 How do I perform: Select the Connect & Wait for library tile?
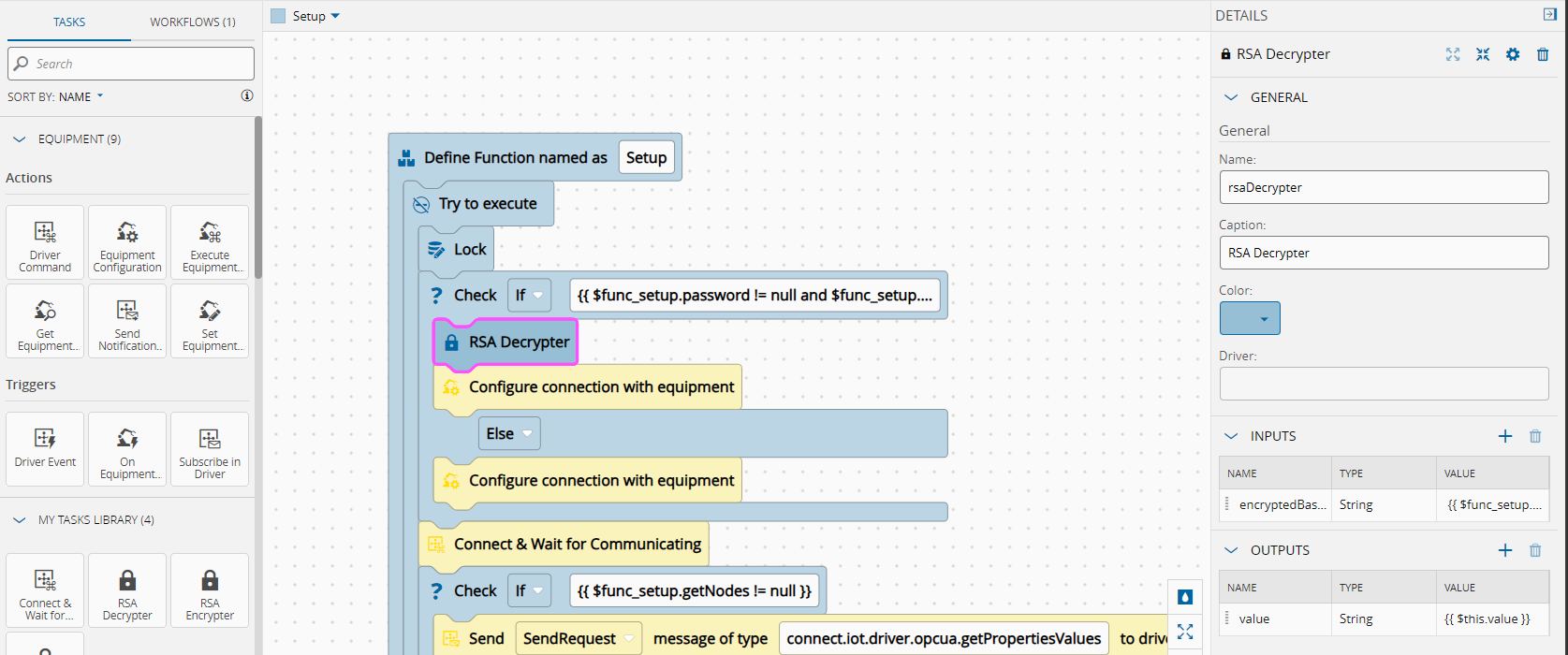pyautogui.click(x=45, y=590)
